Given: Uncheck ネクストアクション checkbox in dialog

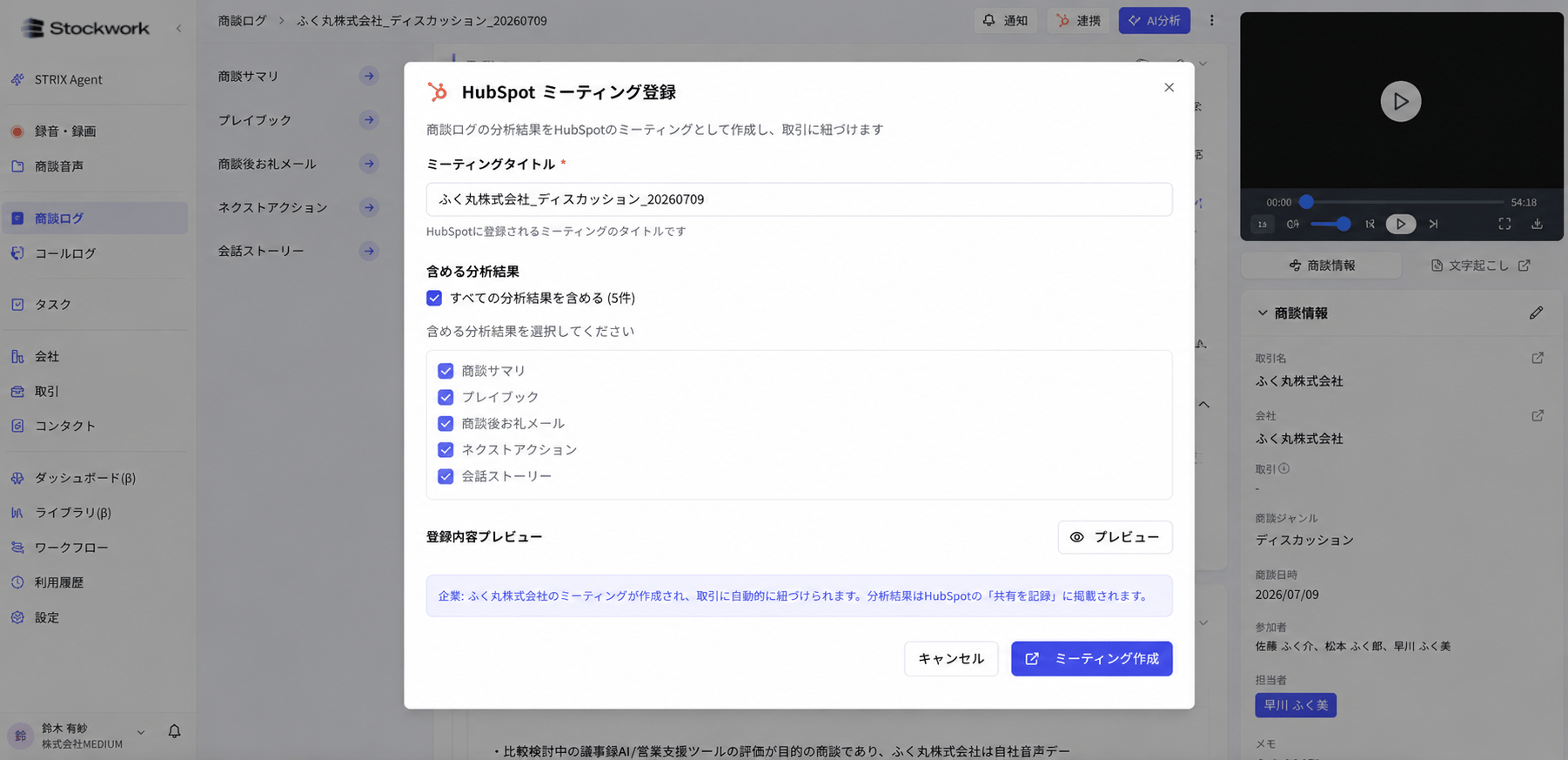Looking at the screenshot, I should [x=446, y=450].
